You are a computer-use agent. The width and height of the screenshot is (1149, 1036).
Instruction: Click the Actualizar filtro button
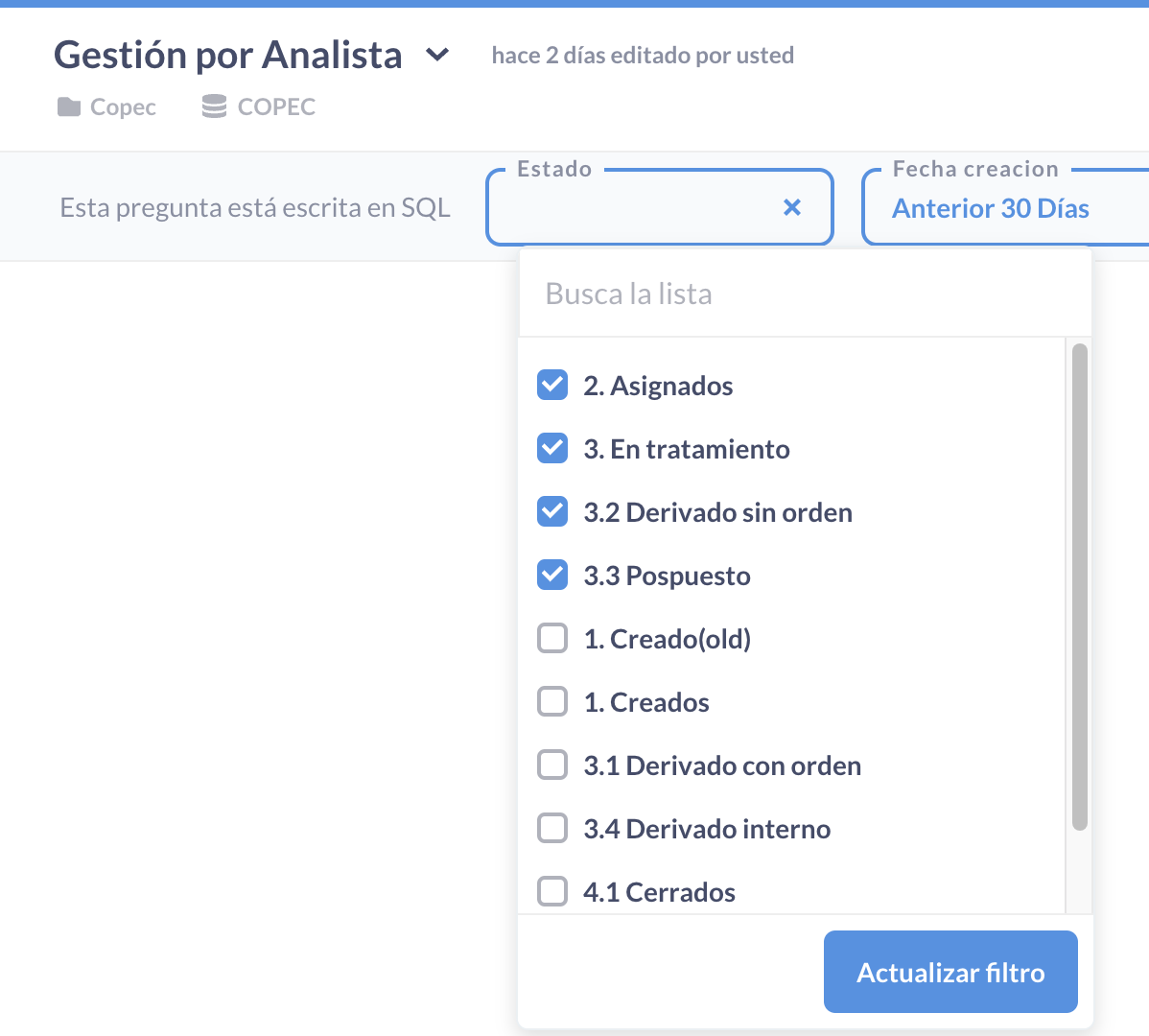[950, 972]
